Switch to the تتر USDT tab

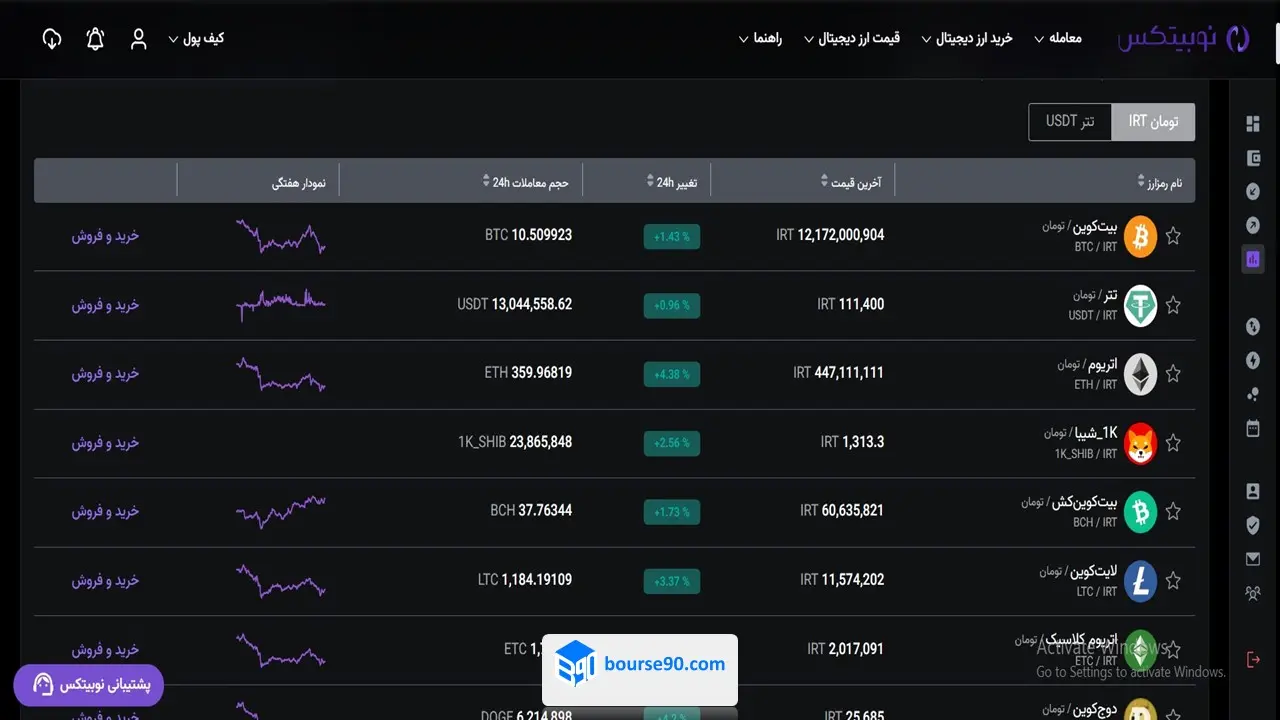(x=1069, y=121)
